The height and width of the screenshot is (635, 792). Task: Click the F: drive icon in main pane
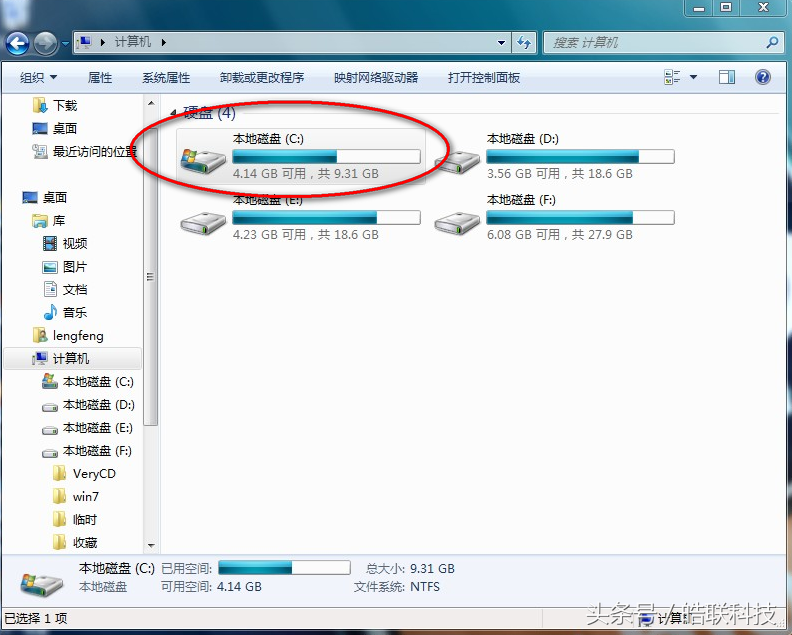(457, 222)
